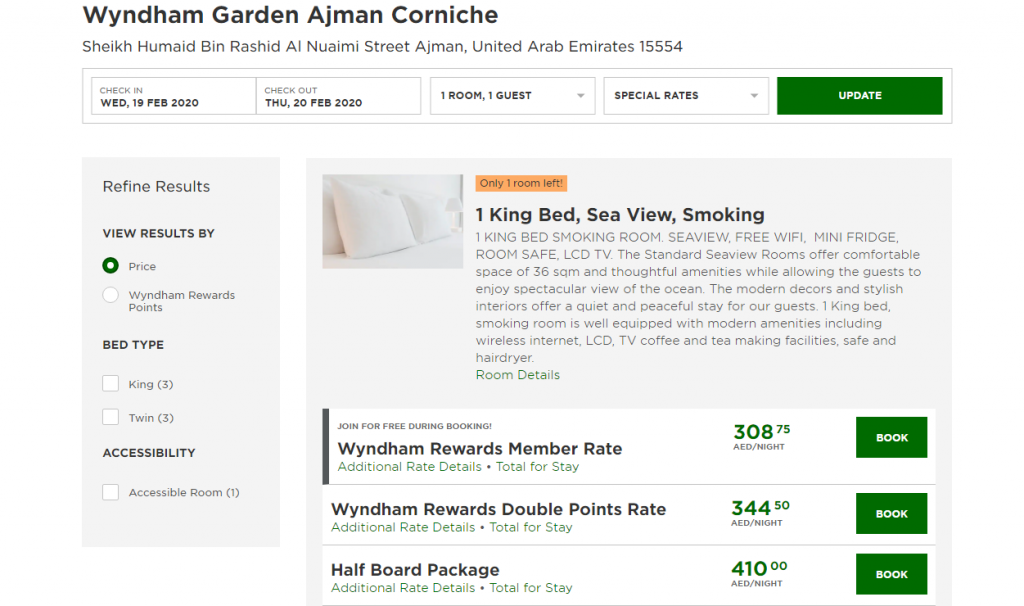Image resolution: width=1024 pixels, height=606 pixels.
Task: Tick the King bed type checkbox
Action: [x=111, y=384]
